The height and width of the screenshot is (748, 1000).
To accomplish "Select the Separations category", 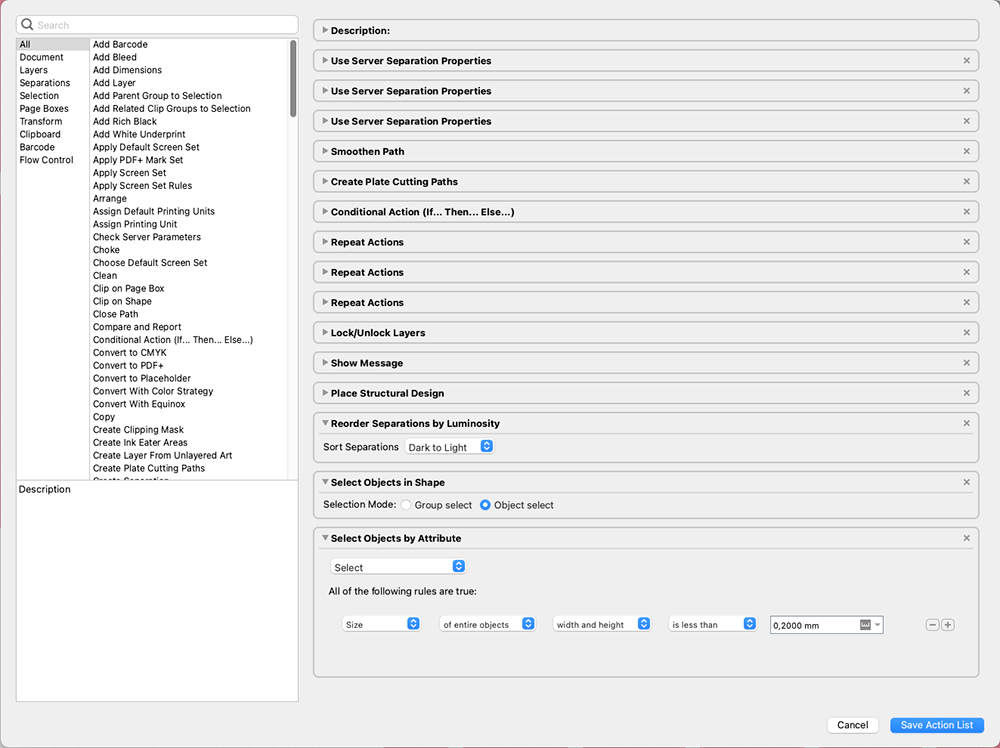I will point(45,83).
